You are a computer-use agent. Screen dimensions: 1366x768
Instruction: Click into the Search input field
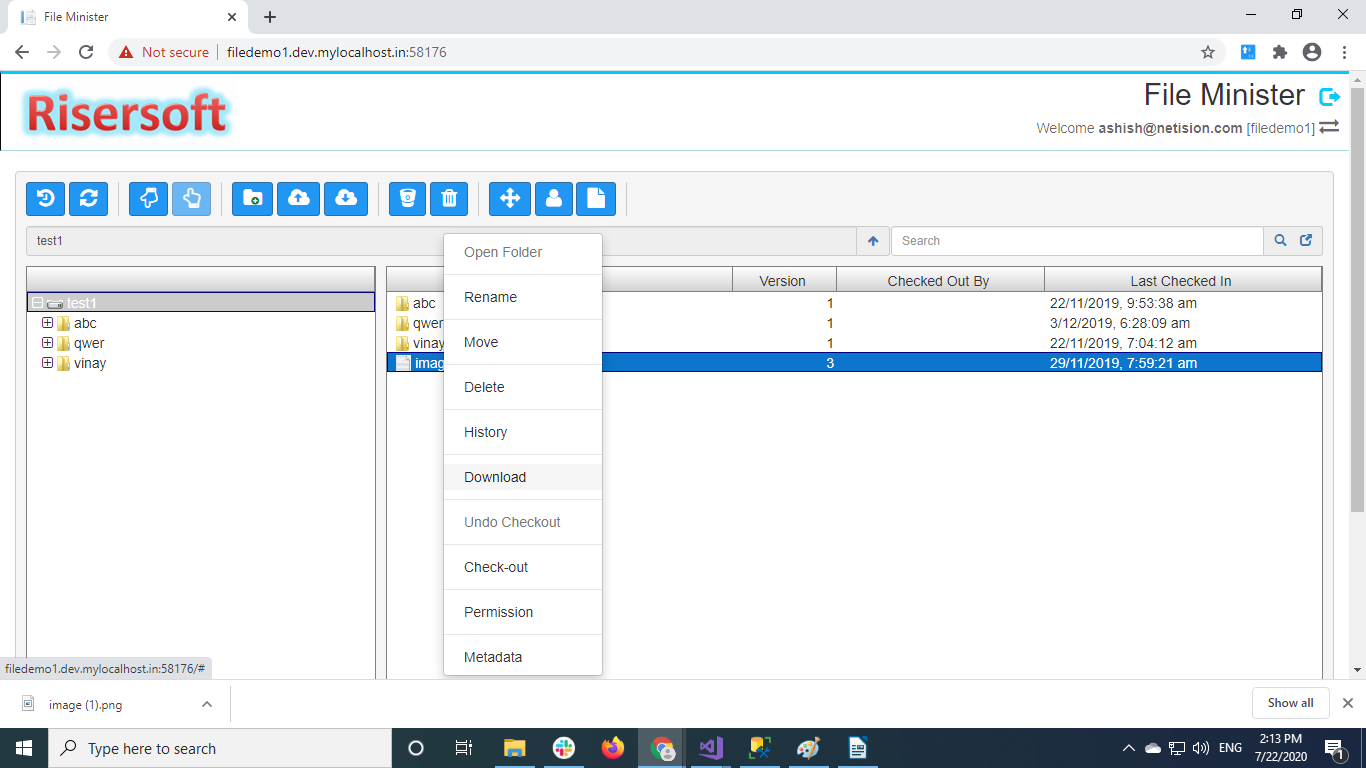[1076, 241]
